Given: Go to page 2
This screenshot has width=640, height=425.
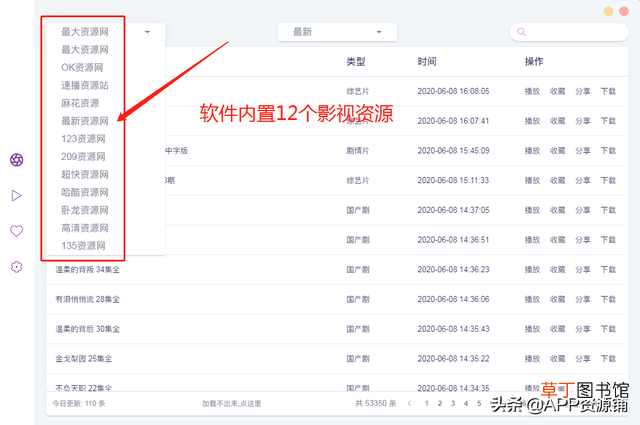Looking at the screenshot, I should 440,403.
